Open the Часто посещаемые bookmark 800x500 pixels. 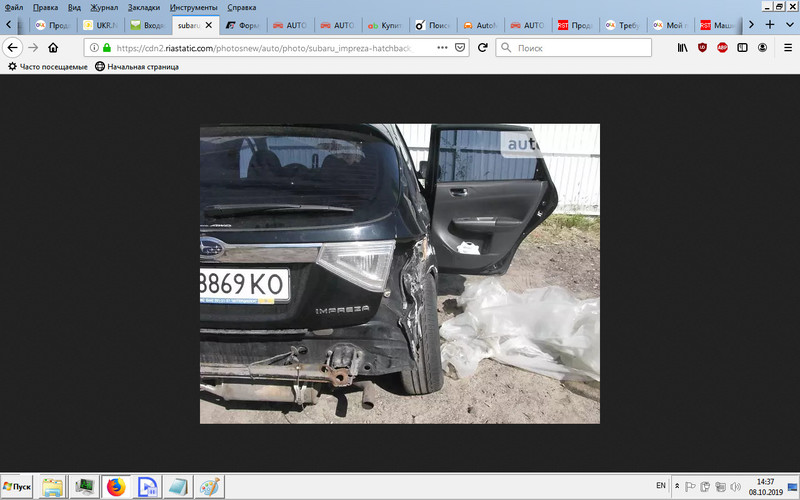pos(47,66)
